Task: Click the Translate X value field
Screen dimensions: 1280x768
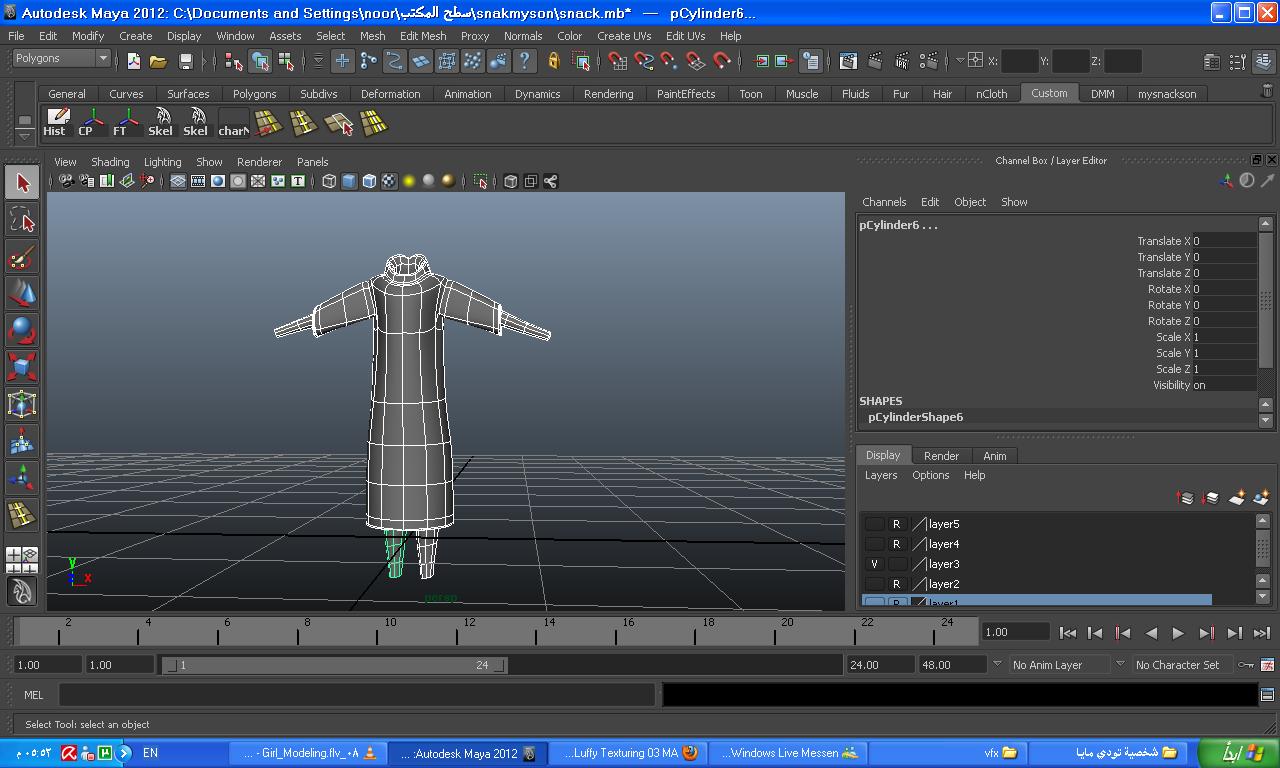Action: click(x=1224, y=241)
